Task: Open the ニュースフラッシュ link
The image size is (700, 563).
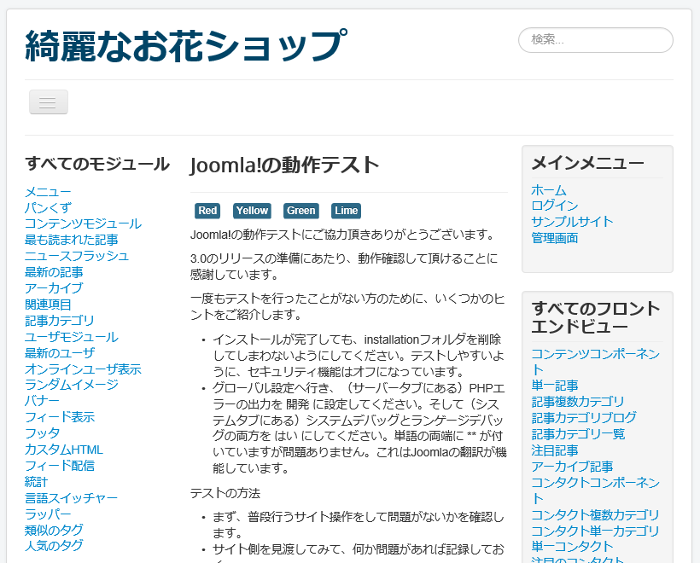Action: [x=77, y=256]
